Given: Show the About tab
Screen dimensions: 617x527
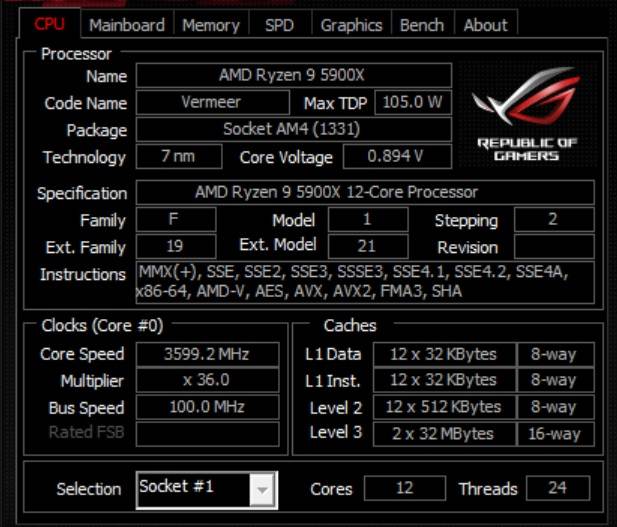Looking at the screenshot, I should (485, 25).
